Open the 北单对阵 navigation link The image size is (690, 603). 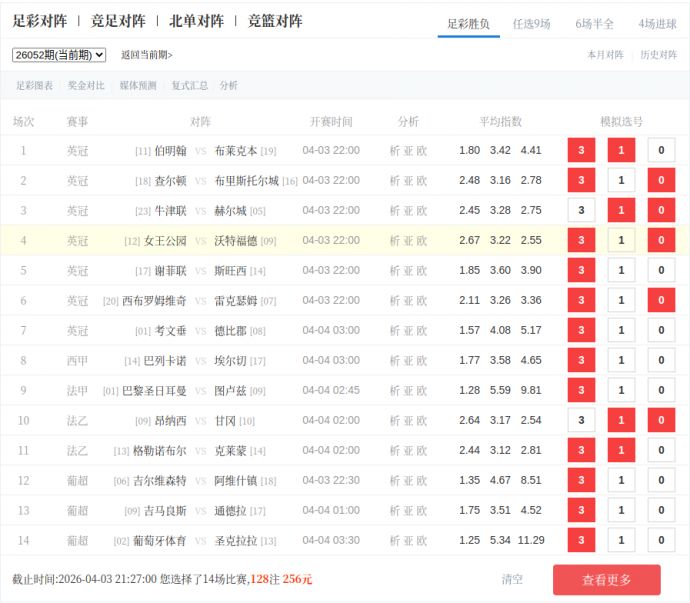(196, 21)
